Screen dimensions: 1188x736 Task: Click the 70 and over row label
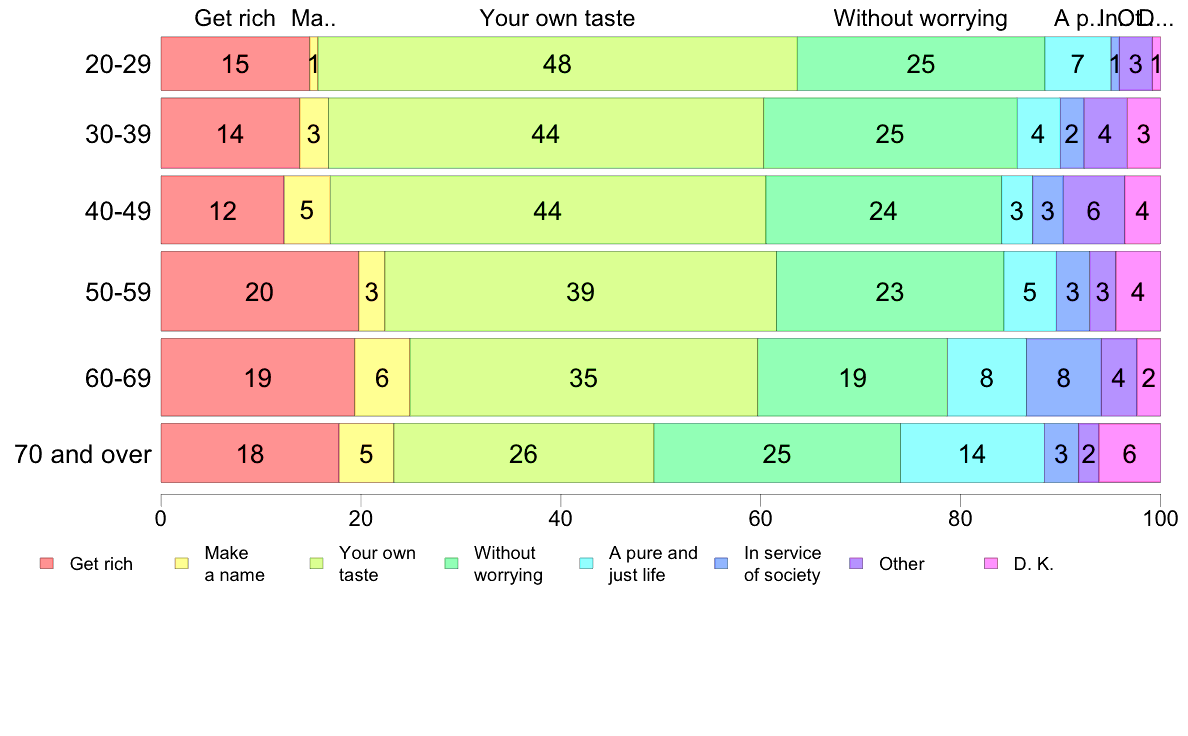83,454
